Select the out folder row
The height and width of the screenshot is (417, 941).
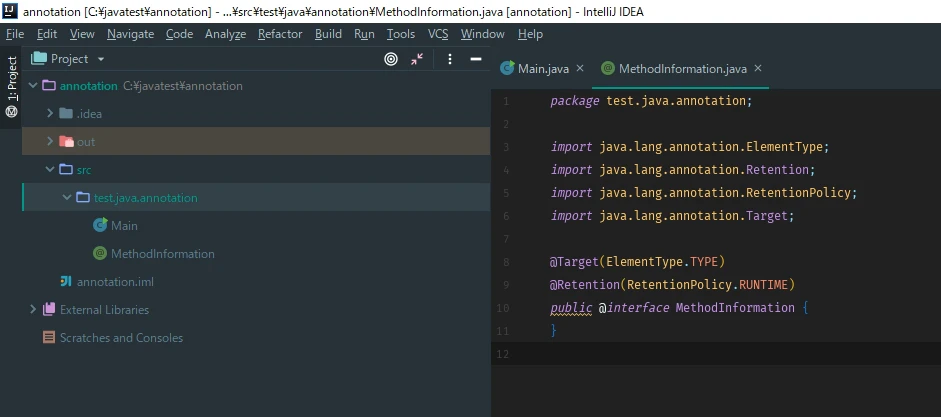click(x=256, y=142)
